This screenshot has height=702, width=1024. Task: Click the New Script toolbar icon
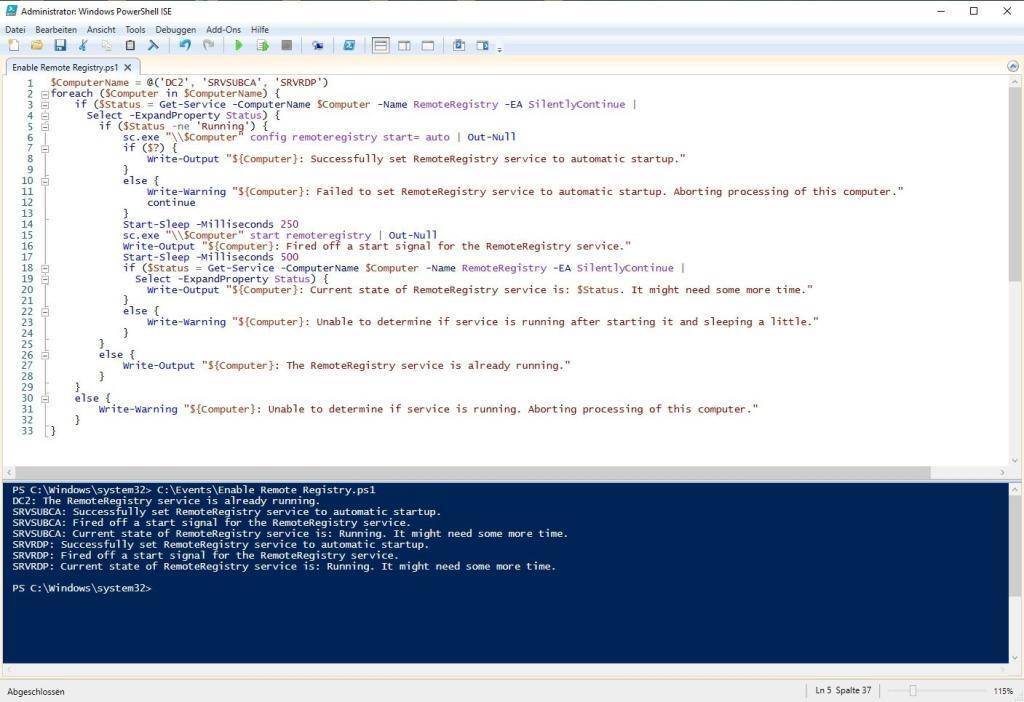click(x=14, y=45)
